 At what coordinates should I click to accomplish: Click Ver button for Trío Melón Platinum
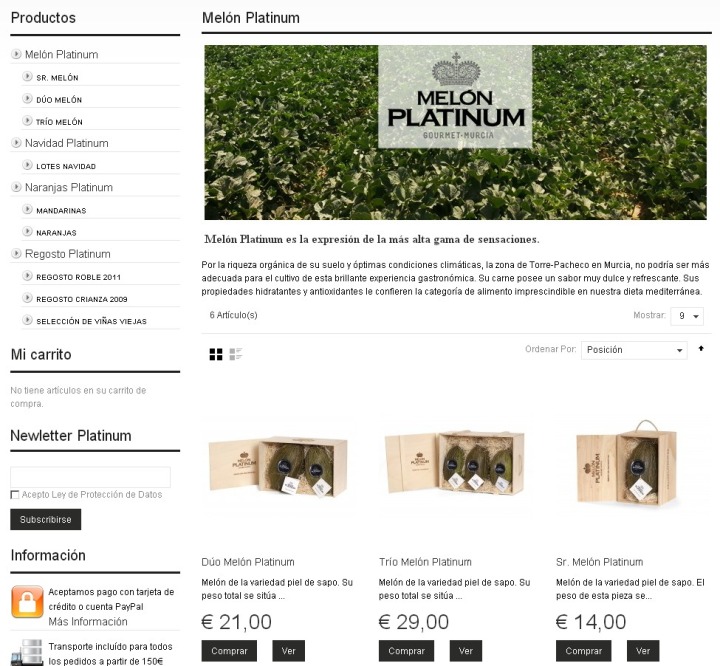tap(466, 651)
